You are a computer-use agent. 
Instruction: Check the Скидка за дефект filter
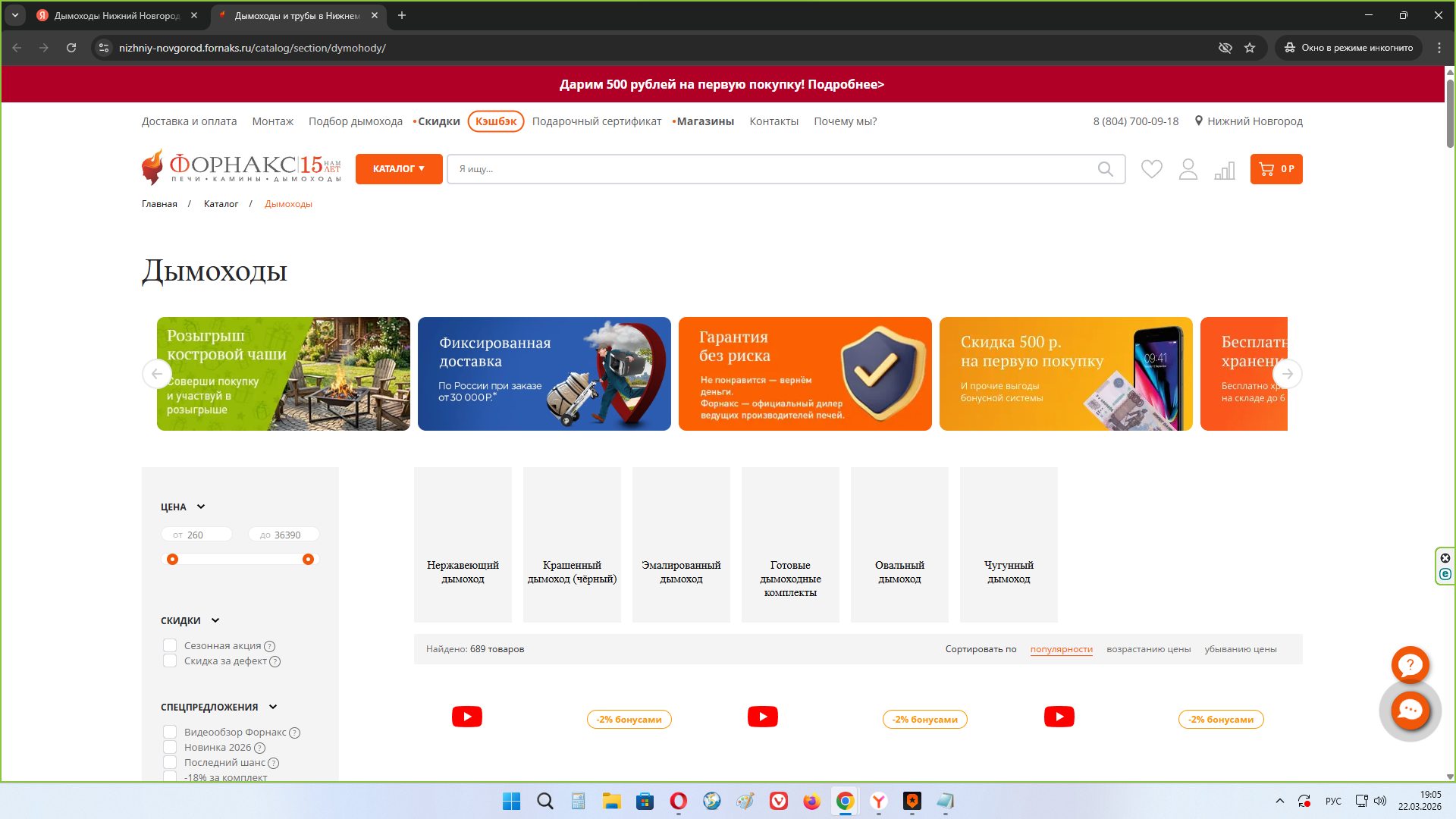[170, 661]
